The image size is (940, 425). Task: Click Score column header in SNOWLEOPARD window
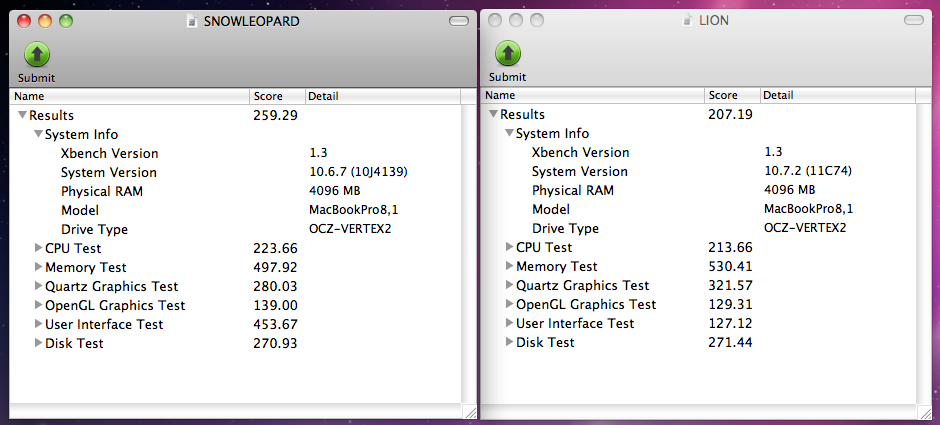(278, 96)
